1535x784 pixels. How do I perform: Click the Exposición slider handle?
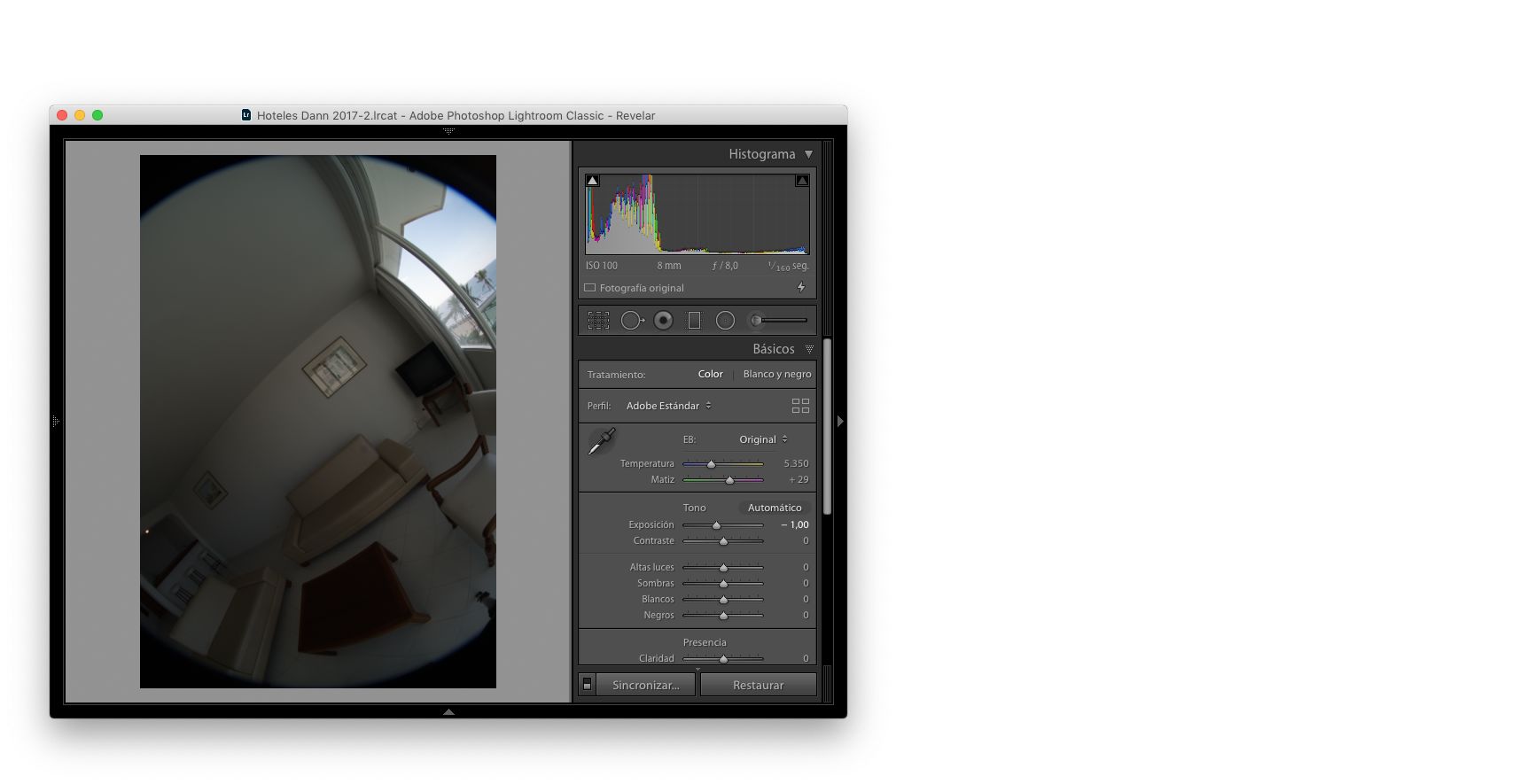coord(716,525)
